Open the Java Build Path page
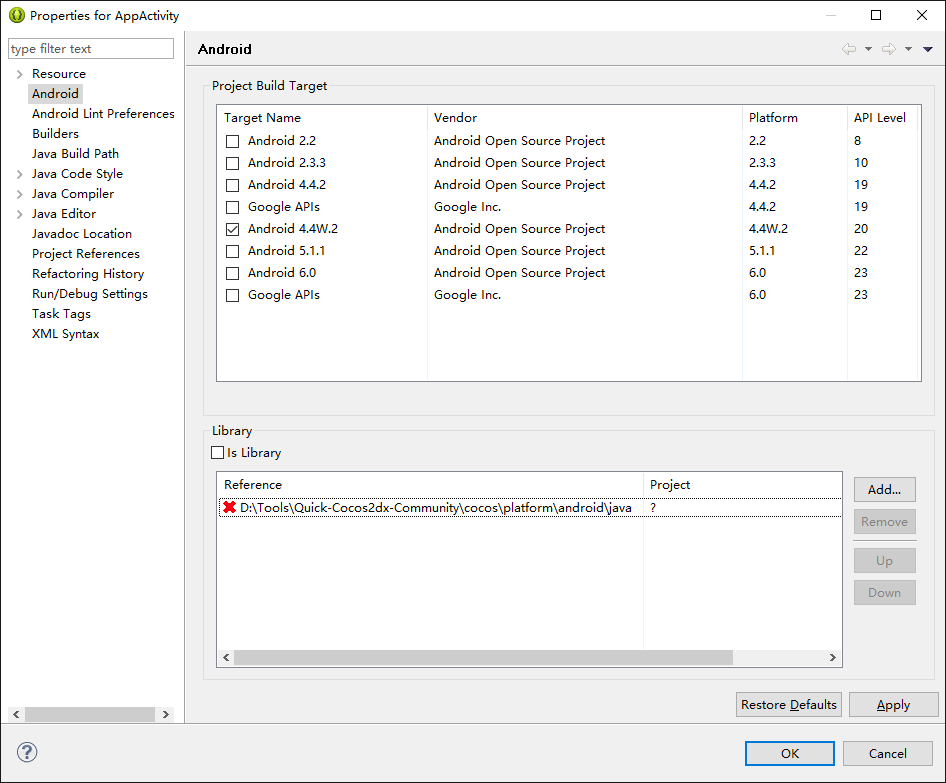This screenshot has width=946, height=783. click(75, 153)
